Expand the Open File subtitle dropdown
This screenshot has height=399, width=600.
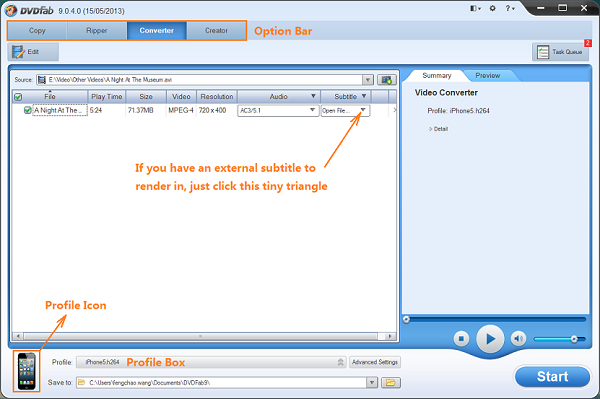click(x=363, y=110)
